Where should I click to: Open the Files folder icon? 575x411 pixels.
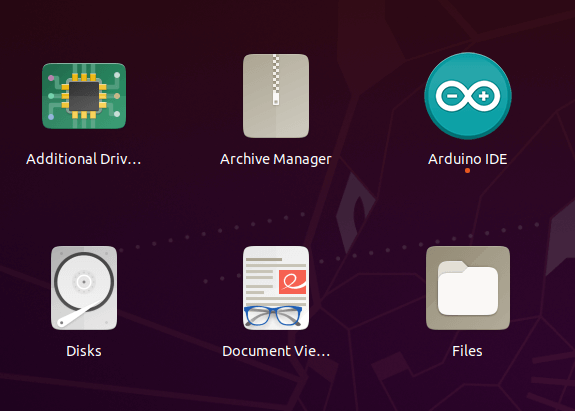tap(468, 288)
